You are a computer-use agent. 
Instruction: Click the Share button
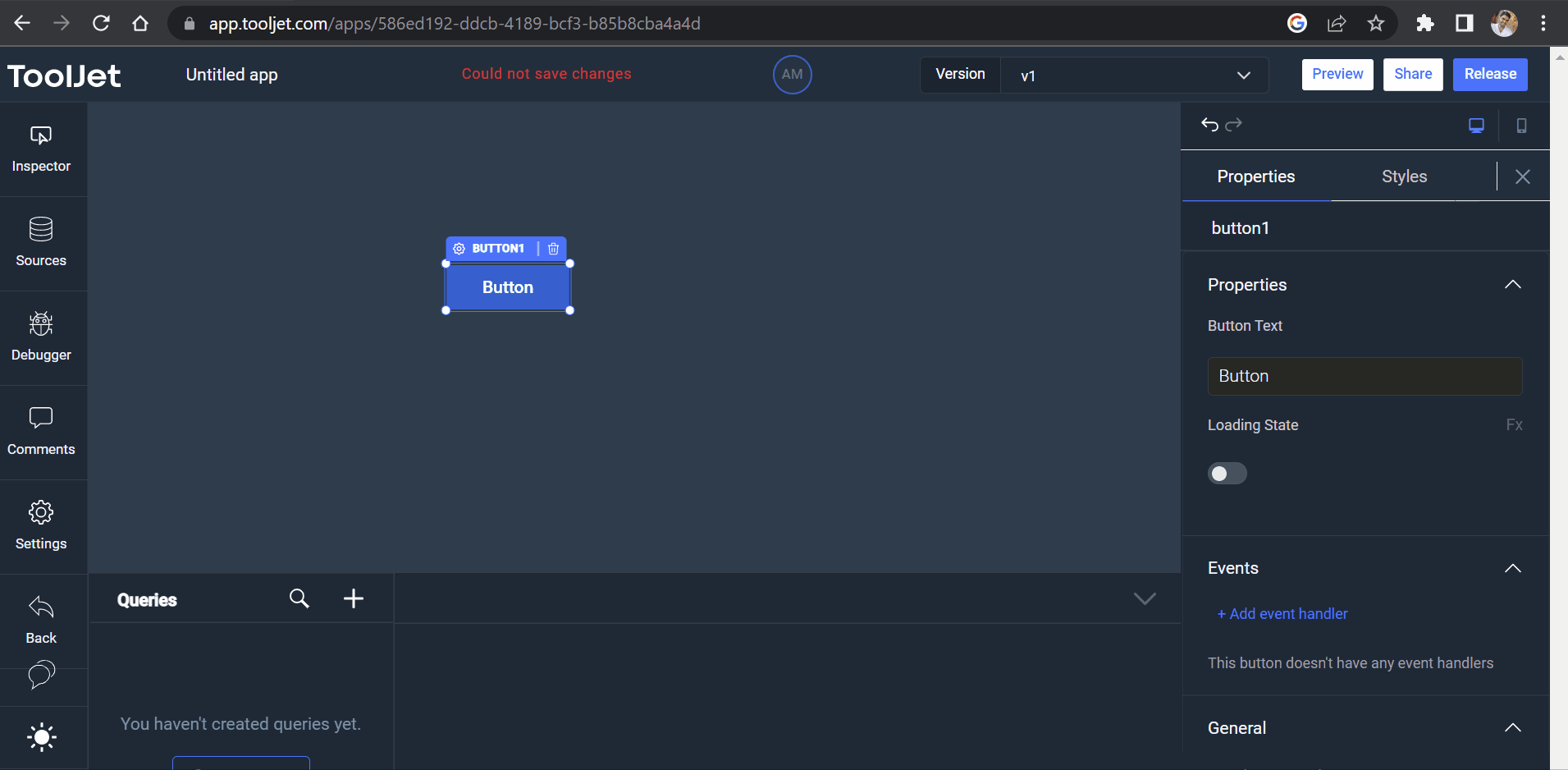coord(1413,74)
